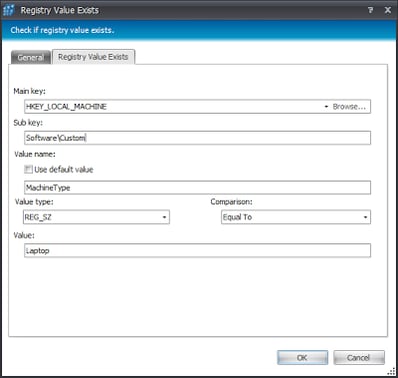This screenshot has height=378, width=398.
Task: Click the Laptop value input field
Action: (197, 251)
